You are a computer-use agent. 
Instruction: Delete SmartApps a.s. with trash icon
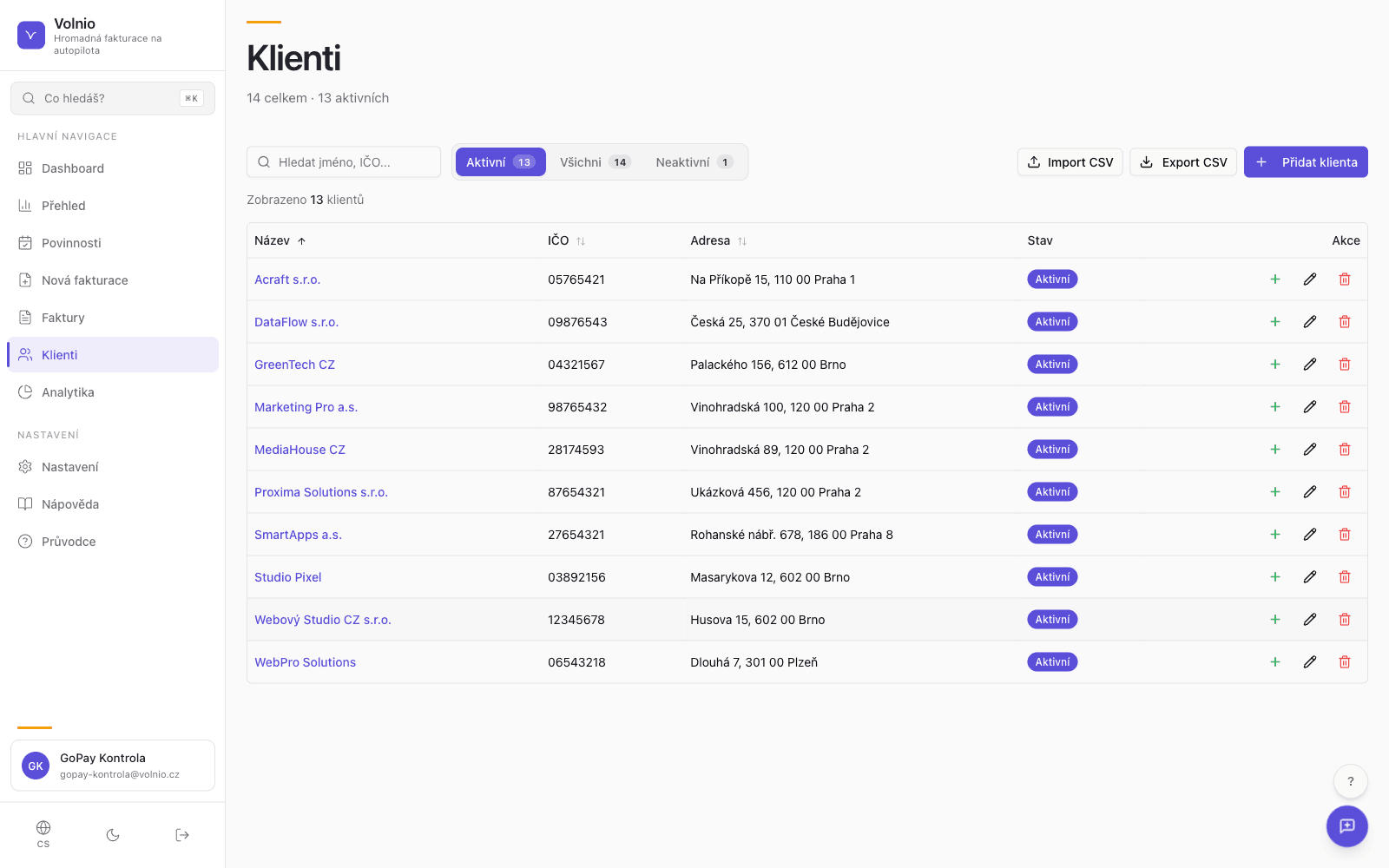click(1345, 535)
